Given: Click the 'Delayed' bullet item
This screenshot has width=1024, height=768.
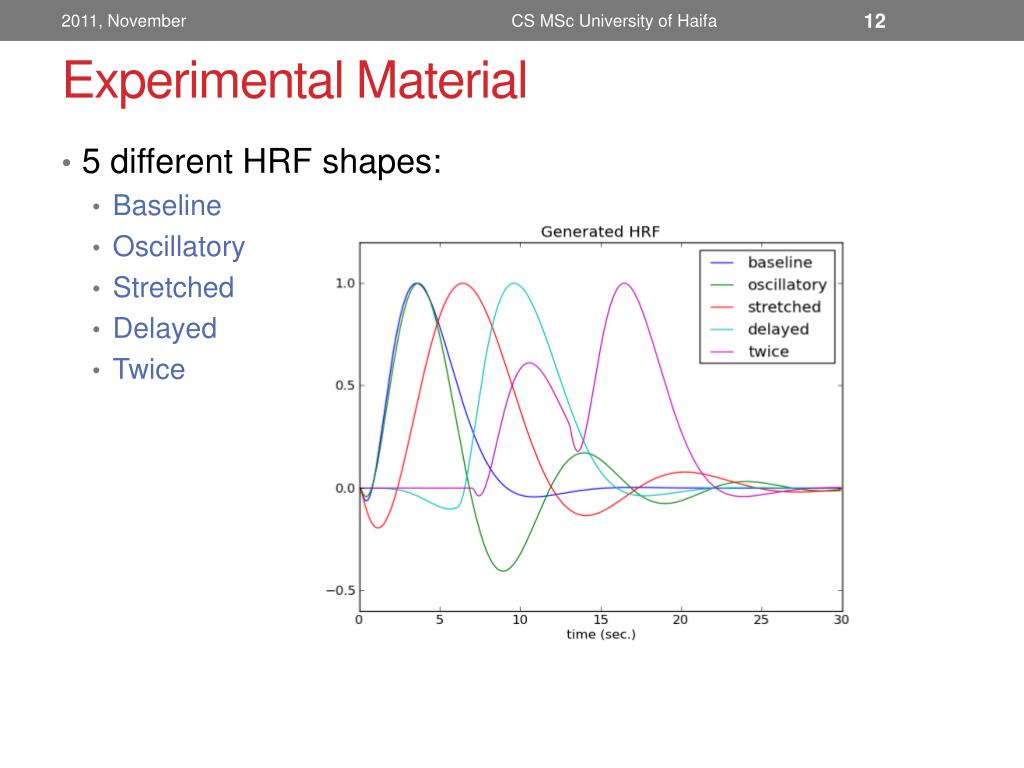Looking at the screenshot, I should 165,328.
